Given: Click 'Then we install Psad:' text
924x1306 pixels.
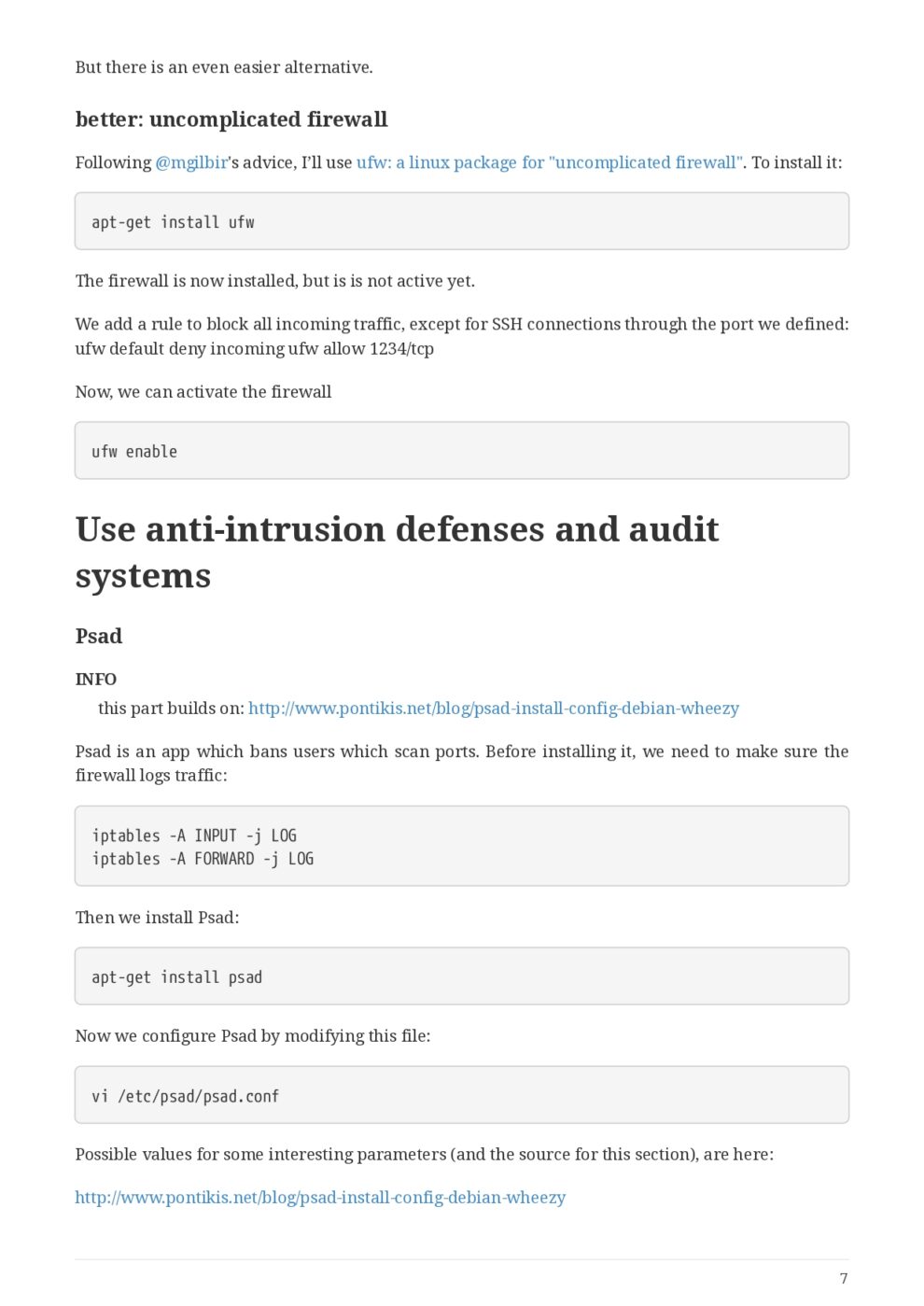Looking at the screenshot, I should 157,918.
